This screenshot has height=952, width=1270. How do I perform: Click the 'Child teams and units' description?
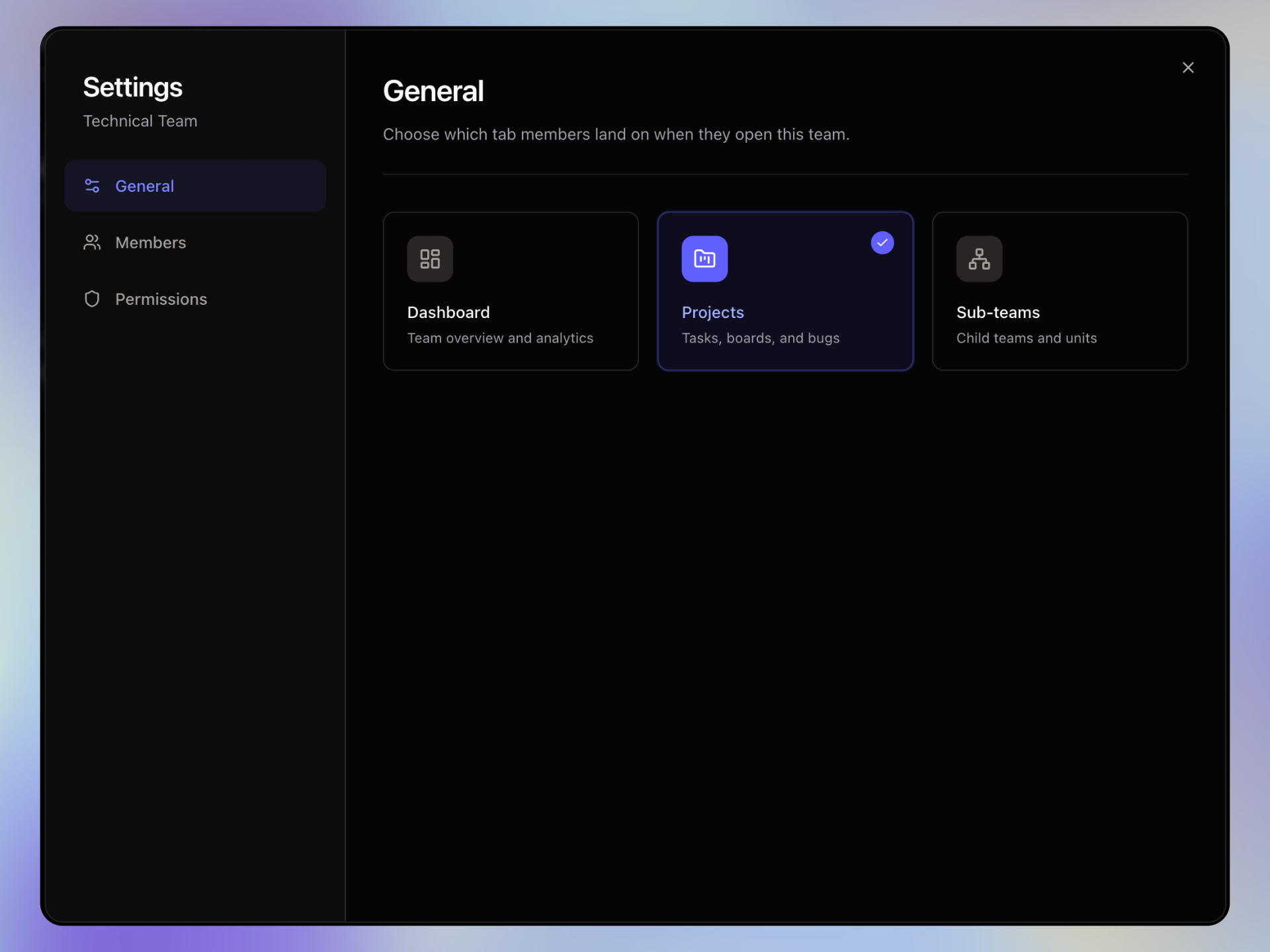[1027, 338]
